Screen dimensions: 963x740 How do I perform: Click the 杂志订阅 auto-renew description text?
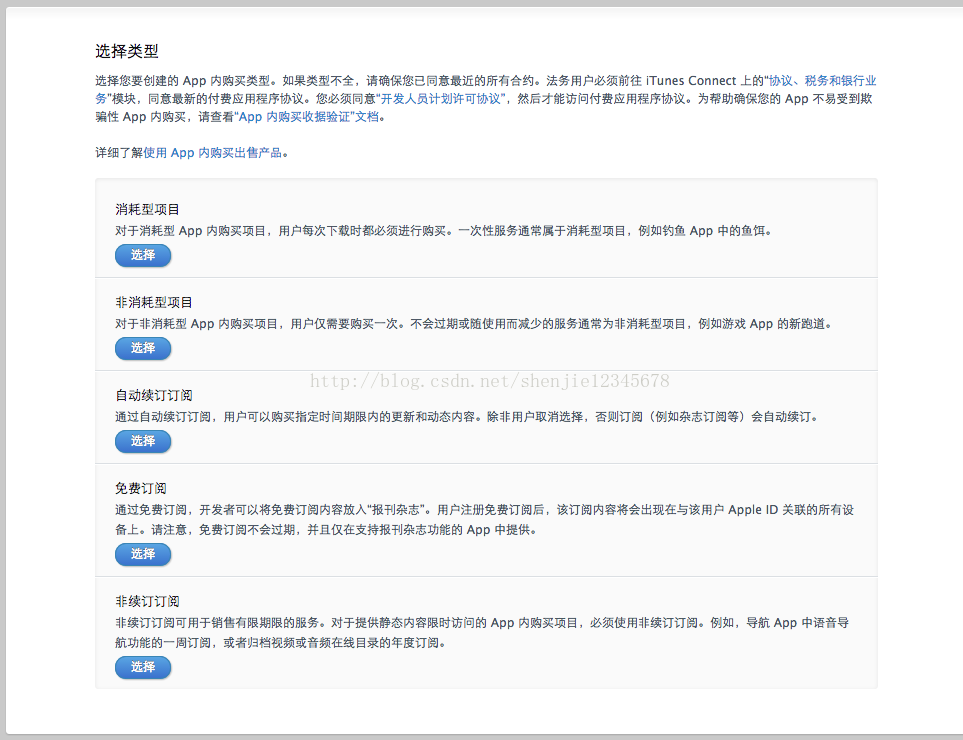pos(467,417)
